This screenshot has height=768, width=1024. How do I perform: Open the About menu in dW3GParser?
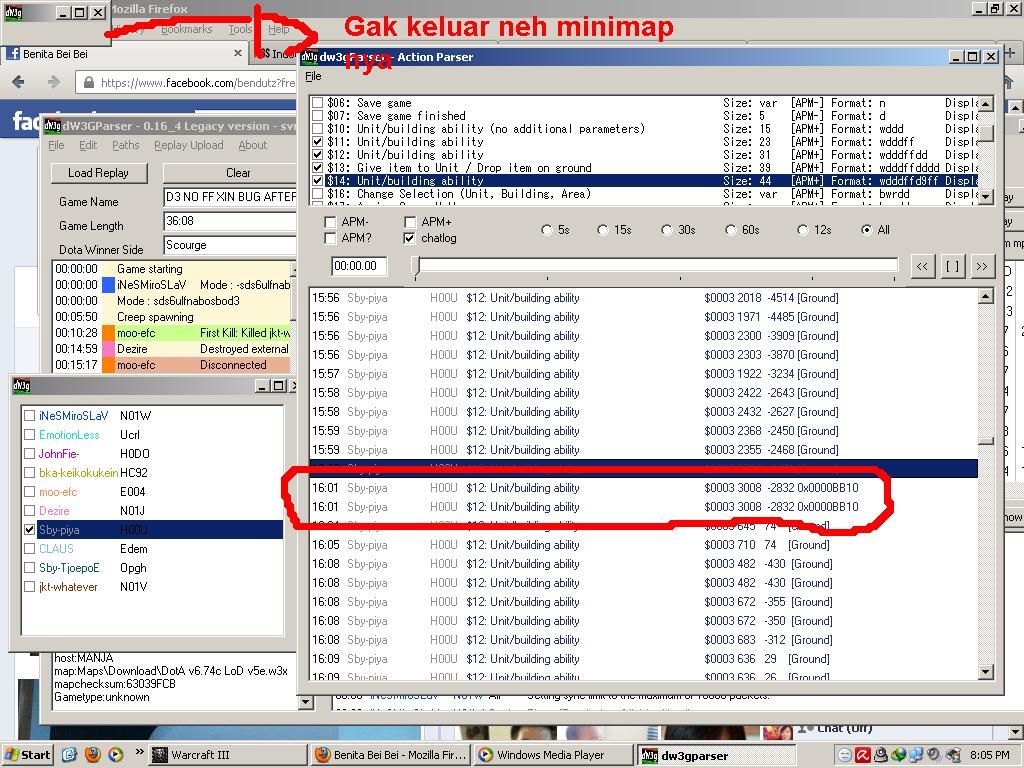pyautogui.click(x=253, y=145)
